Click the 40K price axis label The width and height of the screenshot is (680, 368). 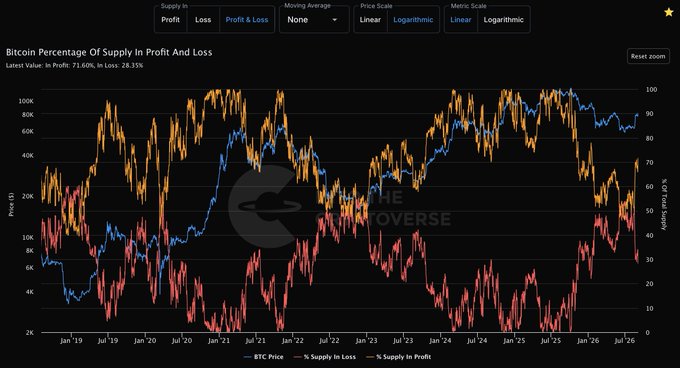[x=28, y=156]
